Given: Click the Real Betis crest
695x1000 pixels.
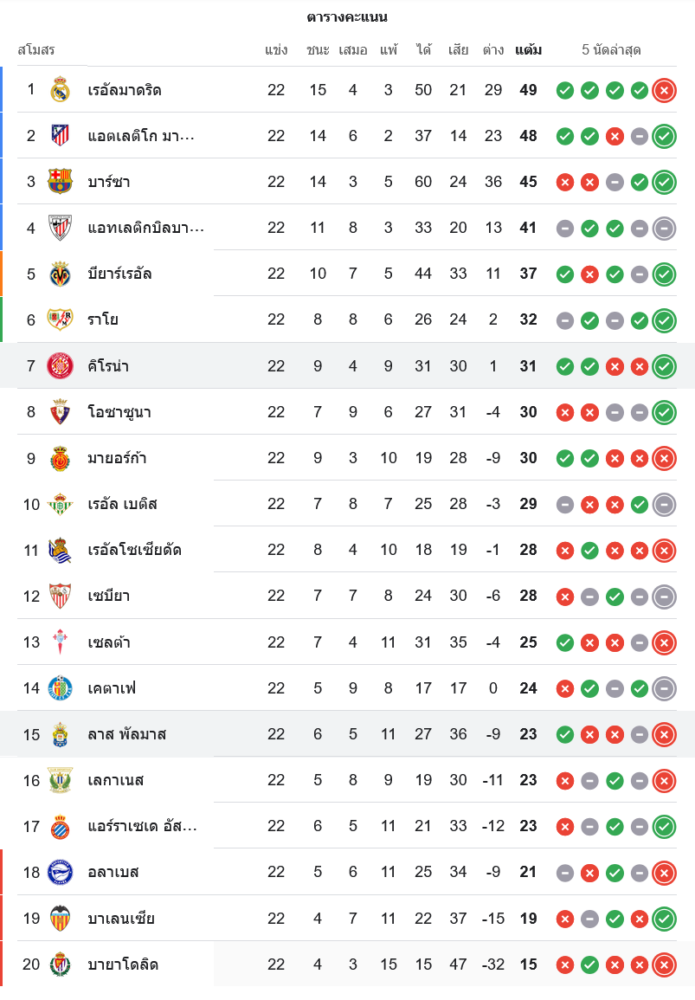Looking at the screenshot, I should [x=60, y=504].
